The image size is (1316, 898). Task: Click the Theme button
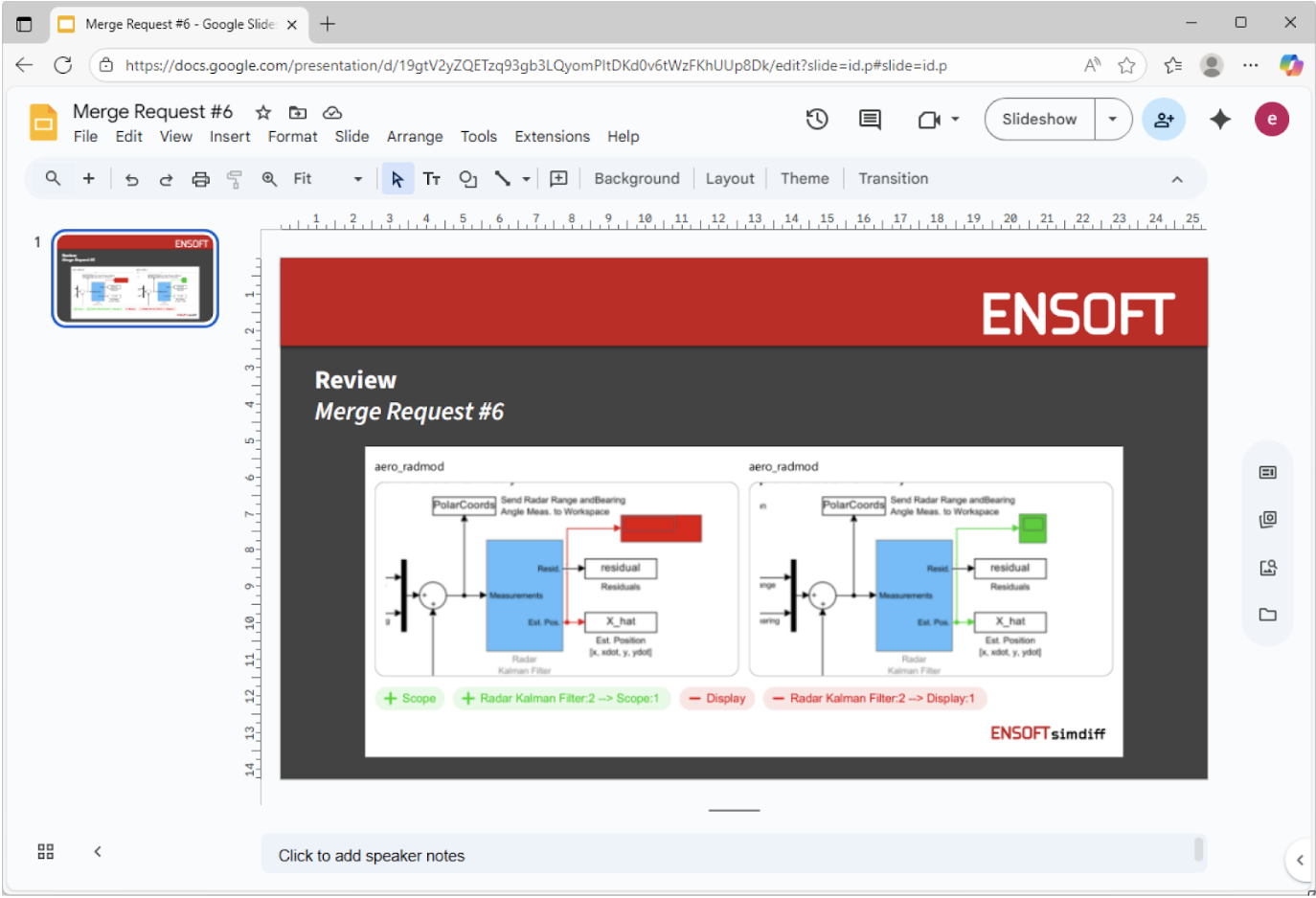805,179
